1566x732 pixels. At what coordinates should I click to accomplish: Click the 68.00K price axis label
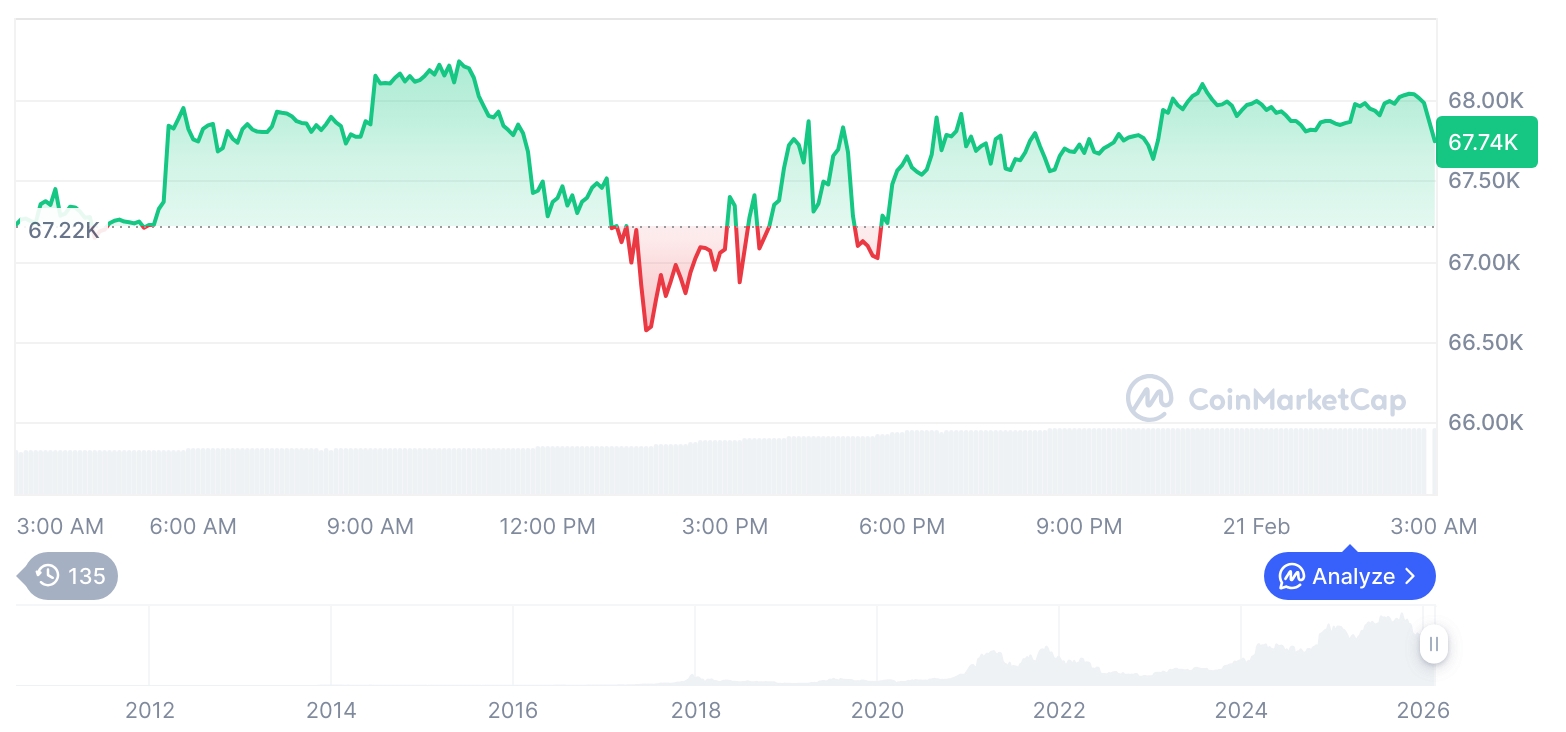(x=1485, y=101)
